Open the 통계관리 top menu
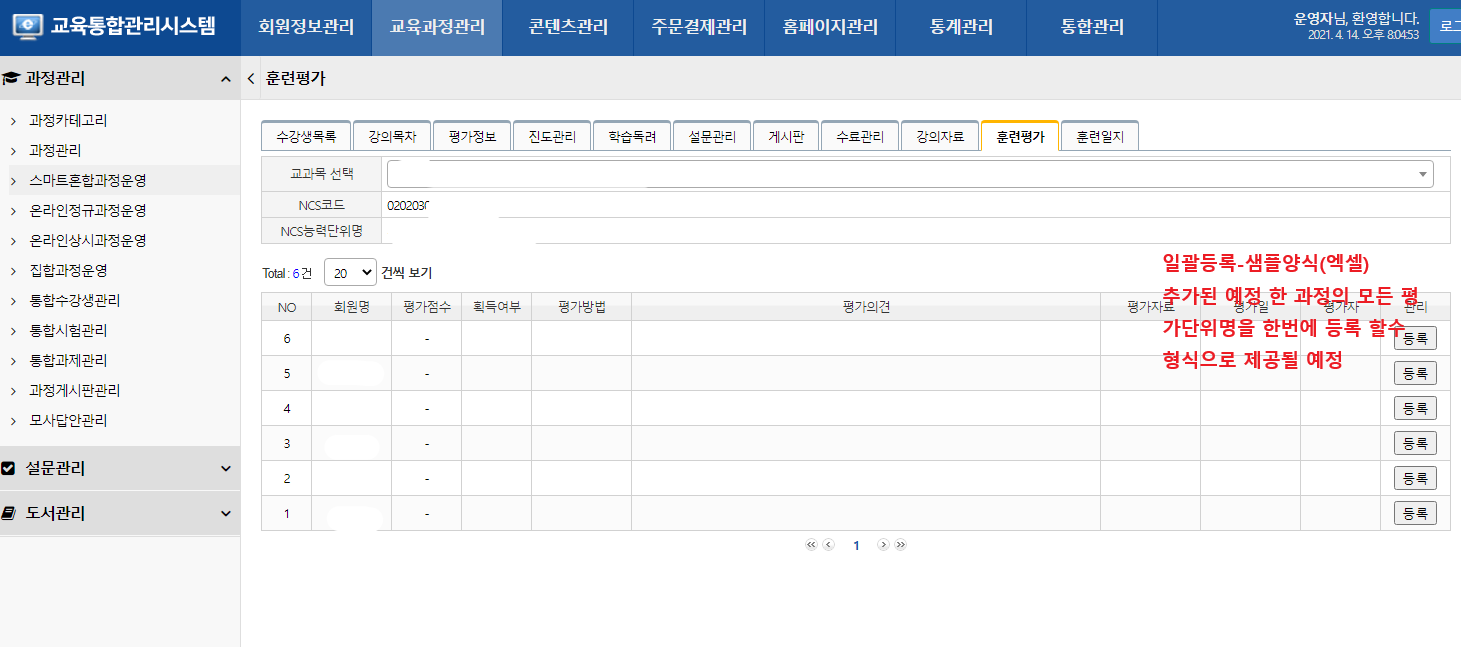 click(x=961, y=27)
